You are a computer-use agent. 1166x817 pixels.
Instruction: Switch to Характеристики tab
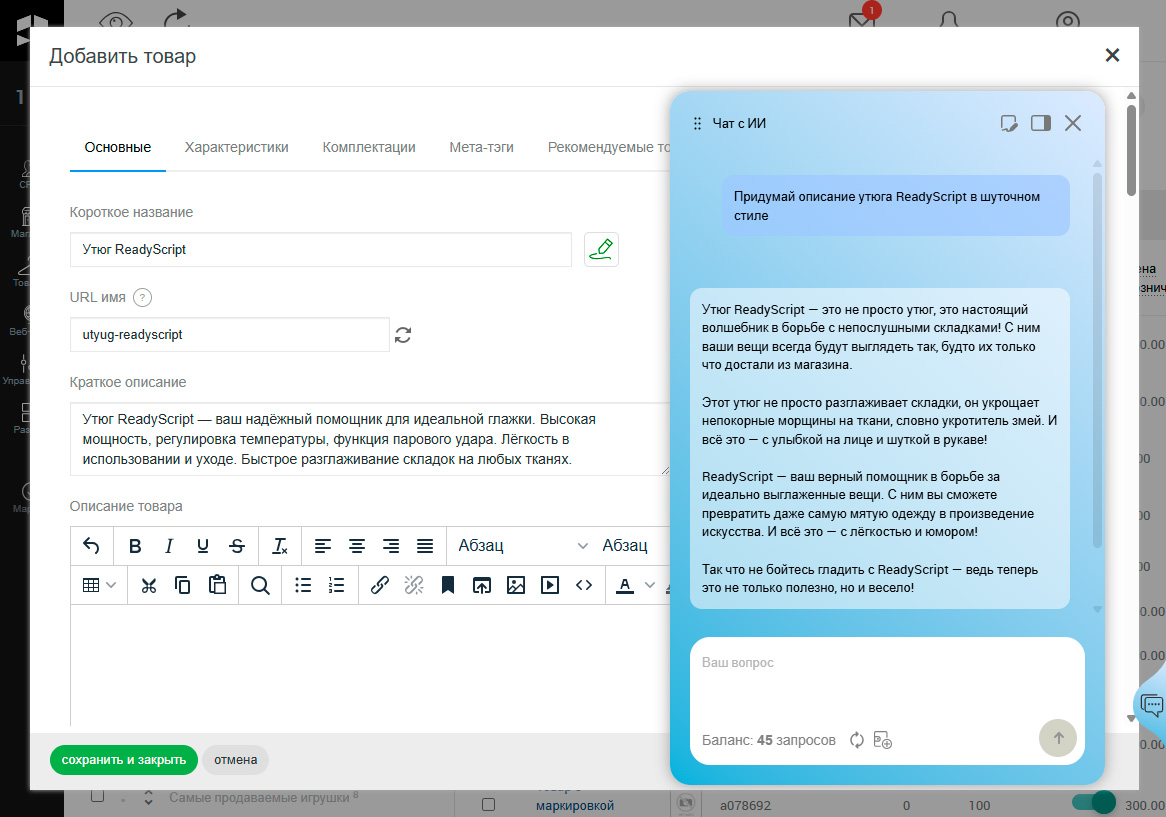click(x=236, y=147)
